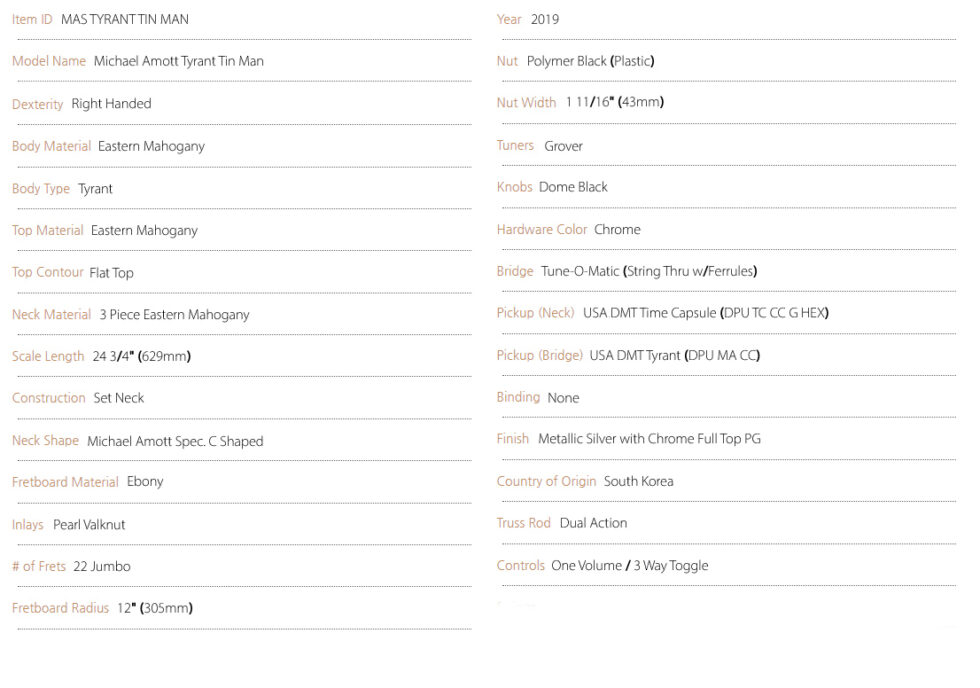Click the Year 2019 value
Screen dimensions: 980x688
(545, 19)
